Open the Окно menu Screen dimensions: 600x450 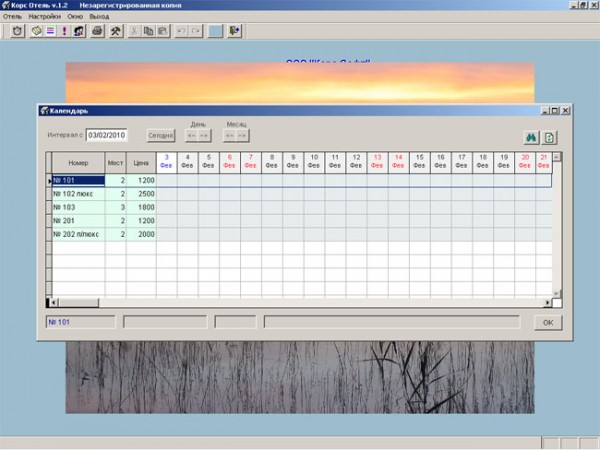click(75, 17)
